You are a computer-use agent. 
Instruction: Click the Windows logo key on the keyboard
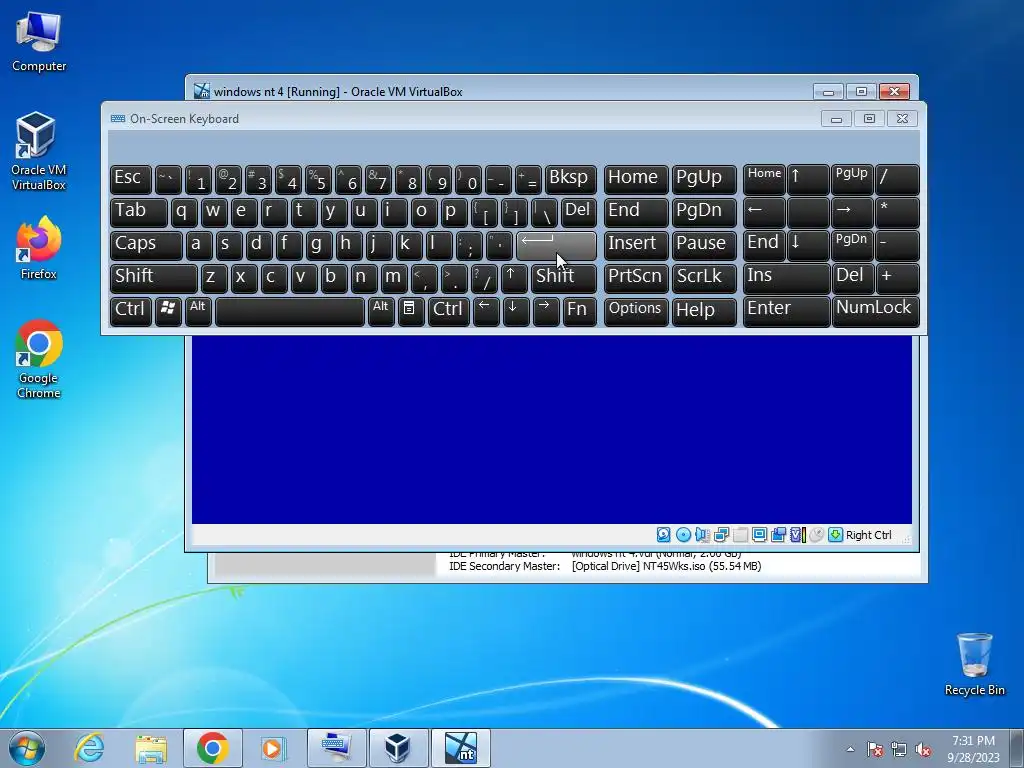168,311
